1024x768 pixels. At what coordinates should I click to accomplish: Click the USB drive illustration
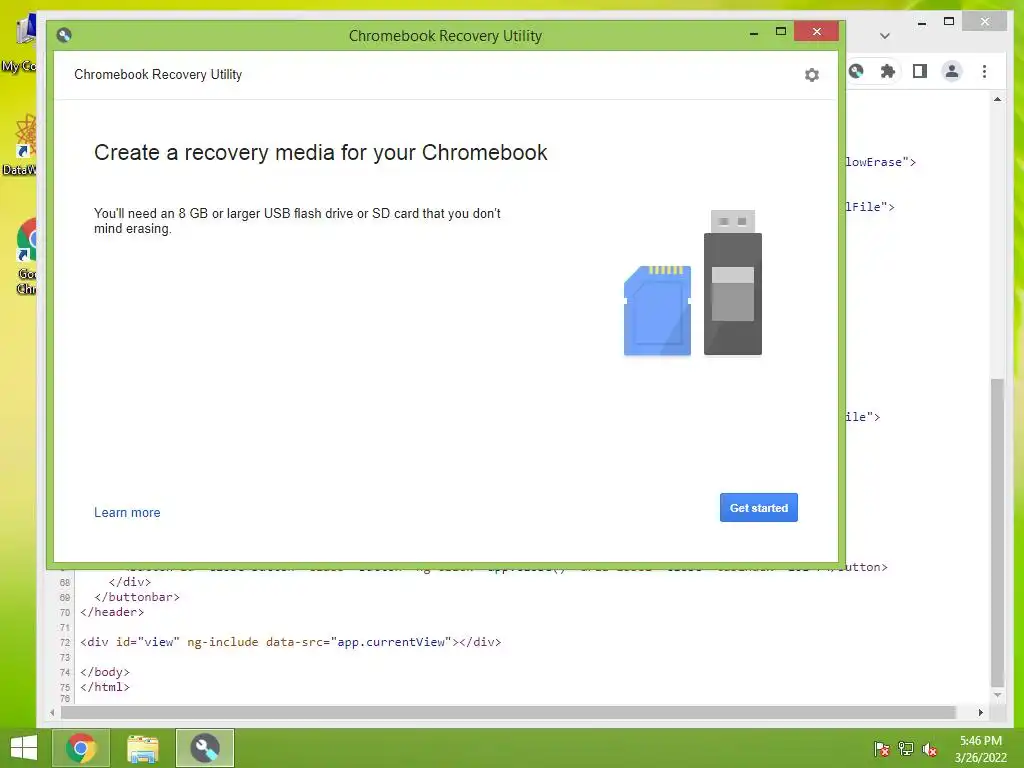733,283
